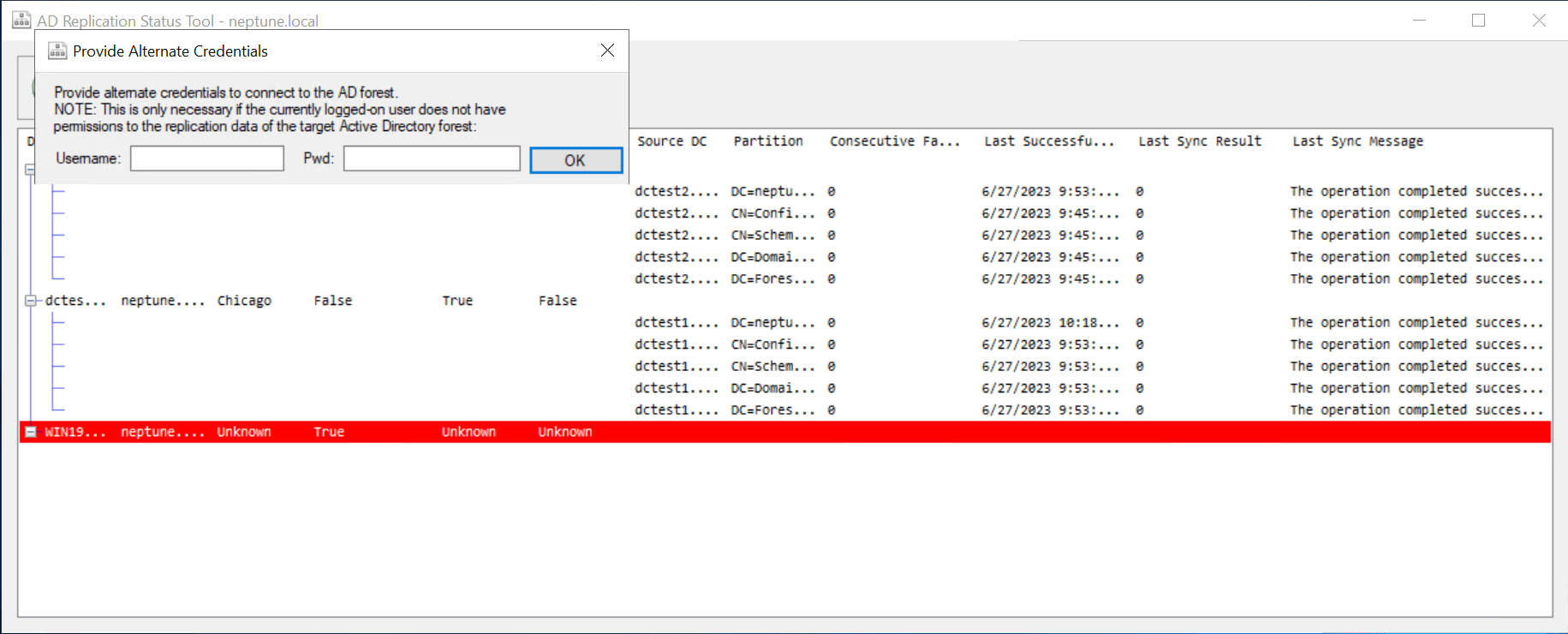This screenshot has width=1568, height=634.
Task: Maximize the AD Replication Status Tool window
Action: [1478, 20]
